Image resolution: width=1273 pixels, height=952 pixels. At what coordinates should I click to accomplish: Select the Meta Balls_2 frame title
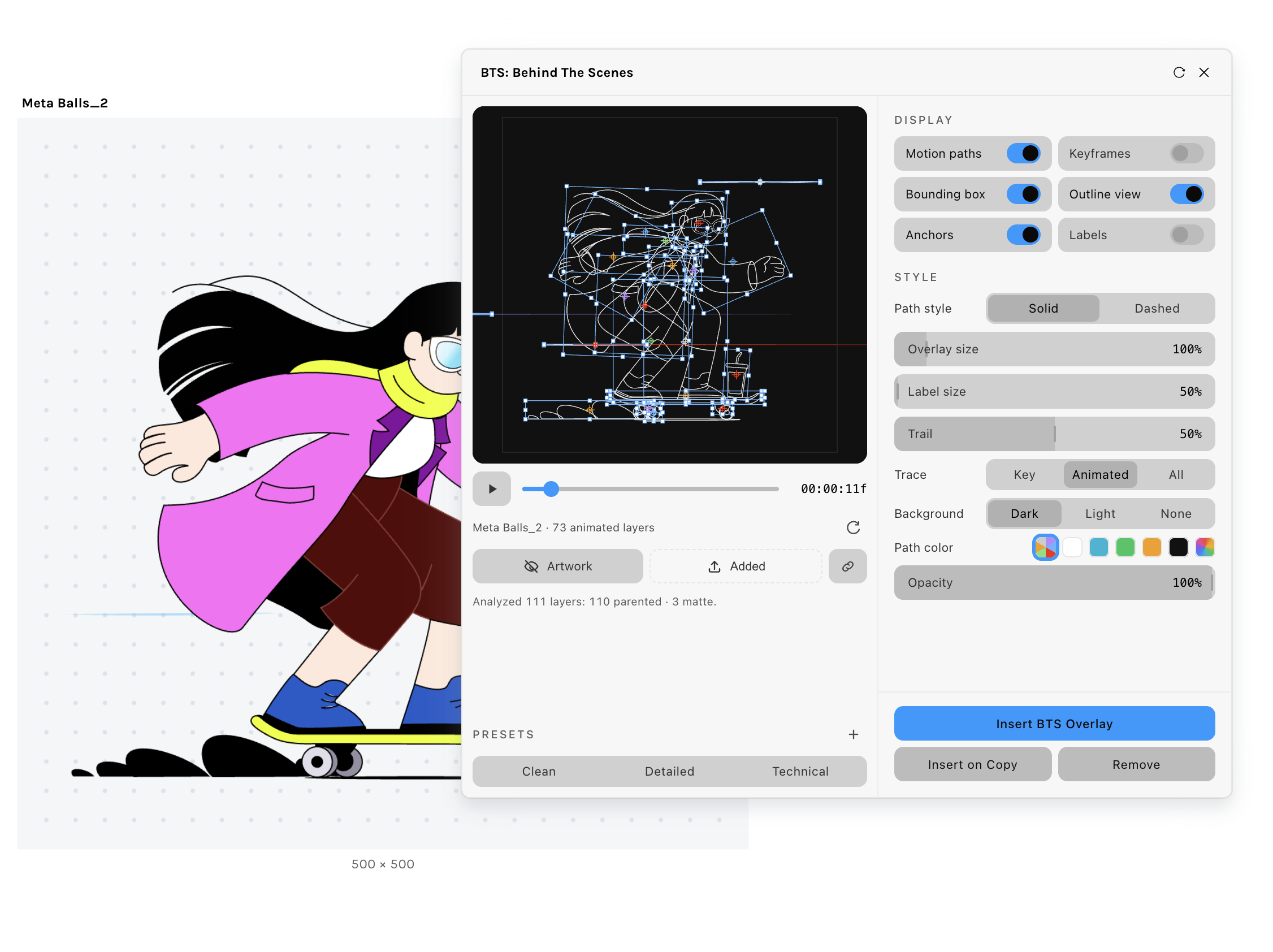(x=65, y=103)
